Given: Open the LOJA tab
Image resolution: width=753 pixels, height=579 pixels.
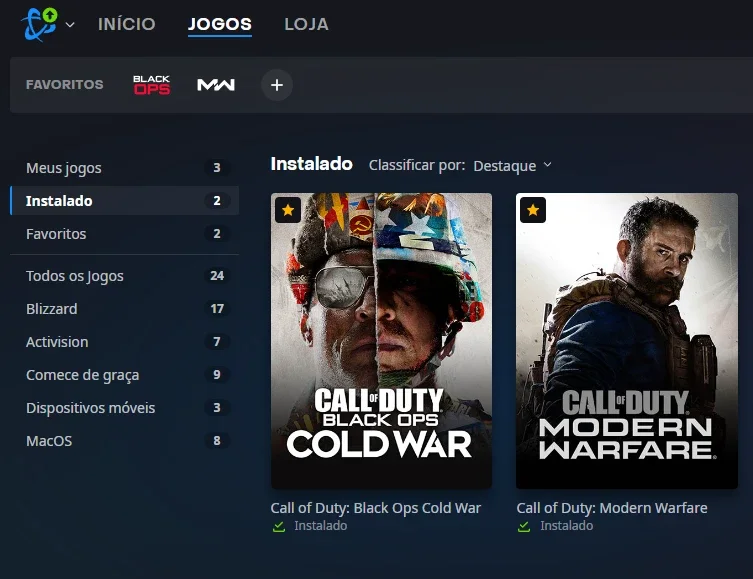Looking at the screenshot, I should tap(306, 24).
